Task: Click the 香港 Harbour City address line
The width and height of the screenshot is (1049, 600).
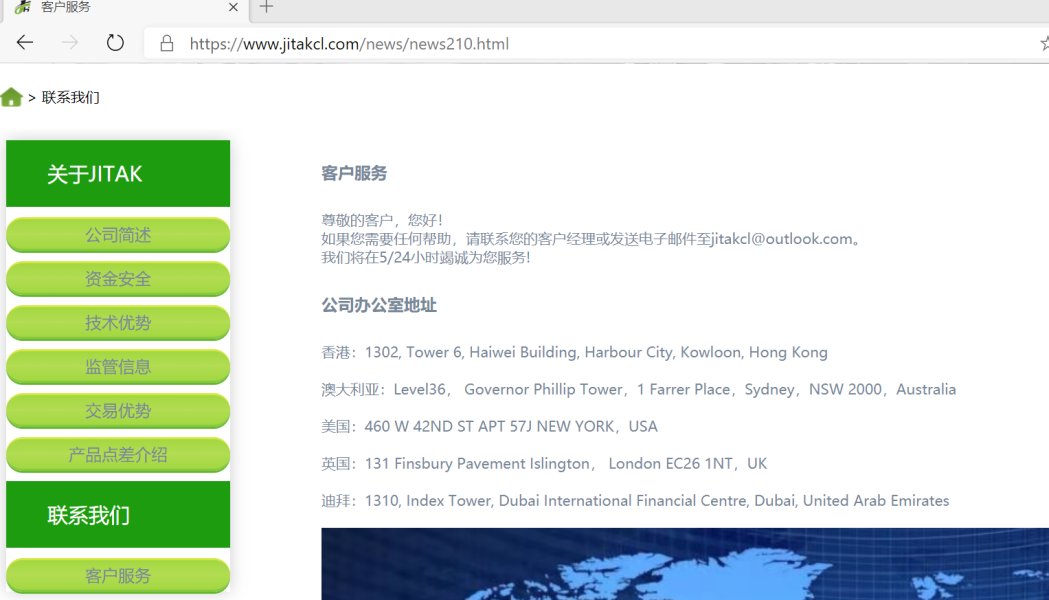Action: coord(574,353)
